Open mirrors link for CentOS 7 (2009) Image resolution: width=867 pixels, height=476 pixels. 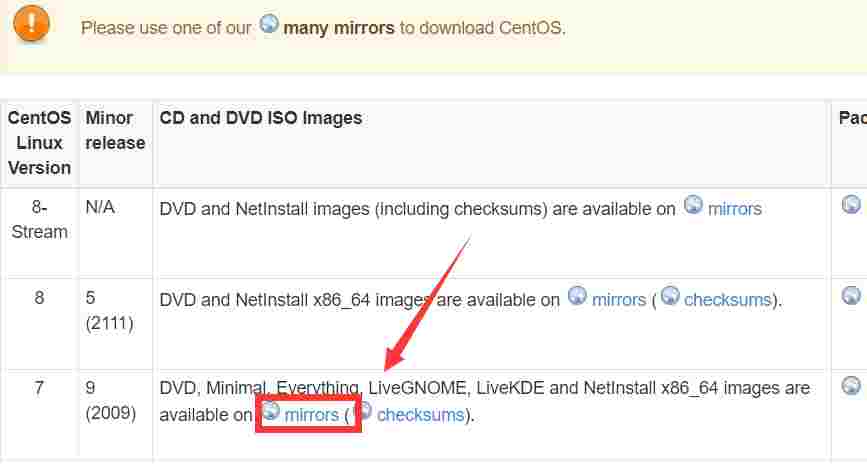tap(312, 415)
